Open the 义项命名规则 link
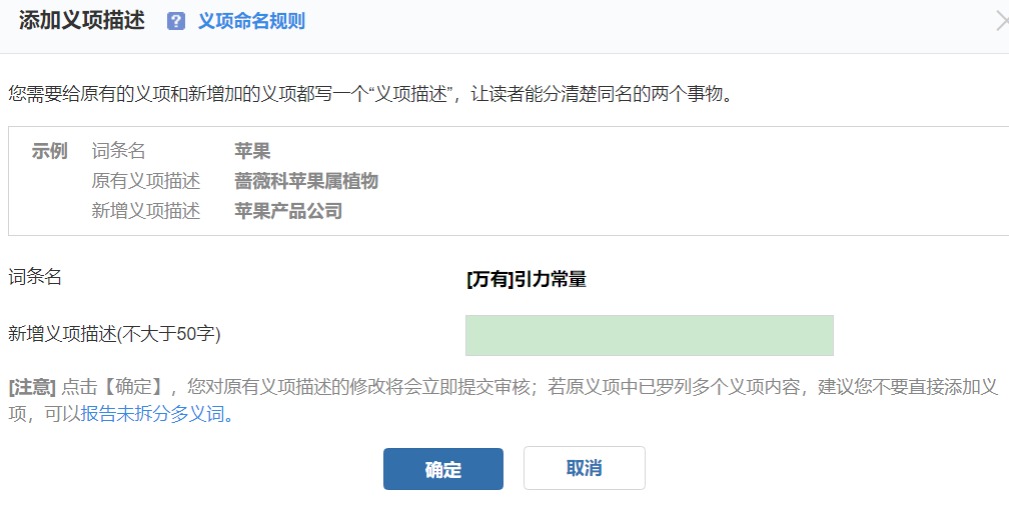This screenshot has width=1009, height=510. (251, 21)
